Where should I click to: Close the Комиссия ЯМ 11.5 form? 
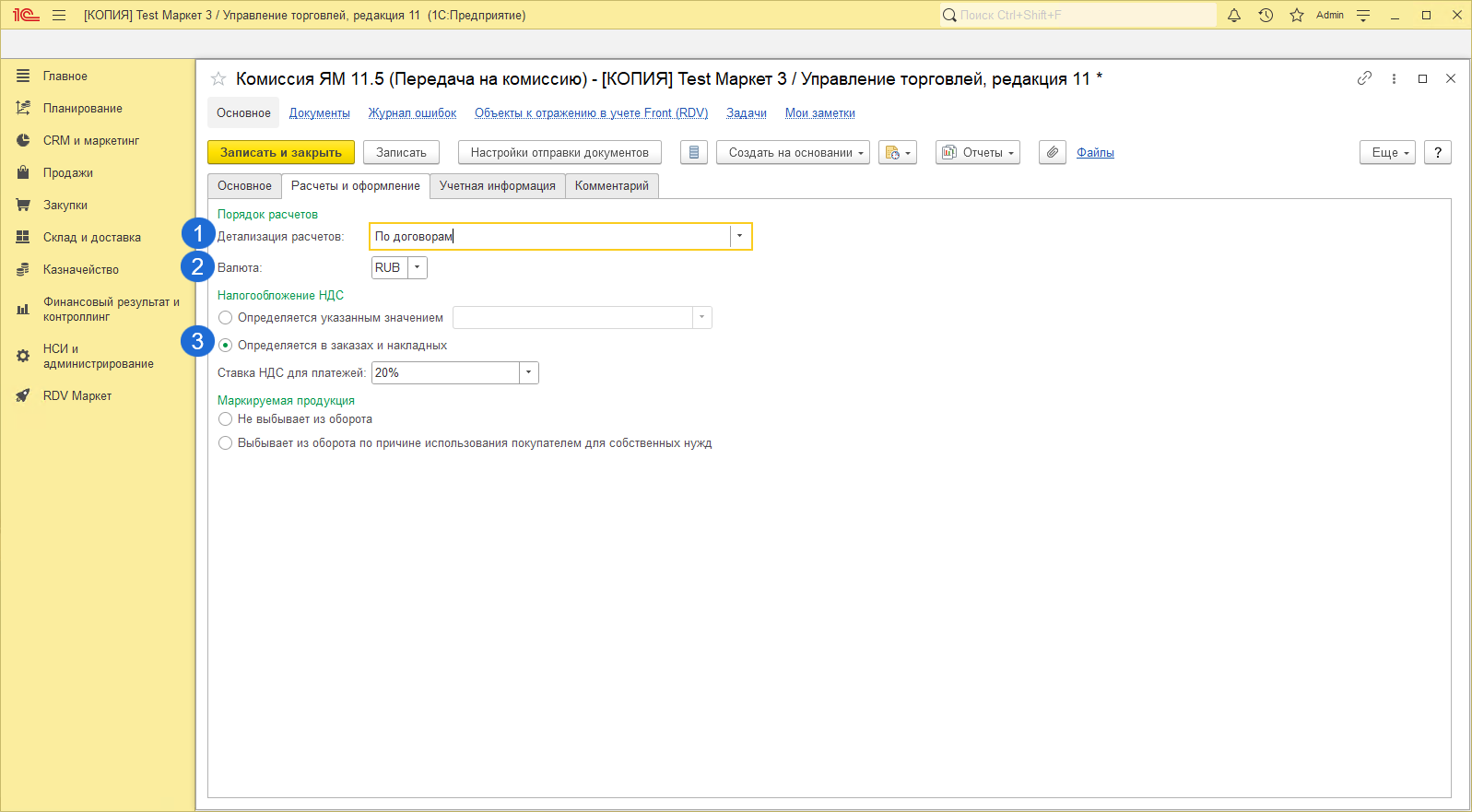(1451, 78)
